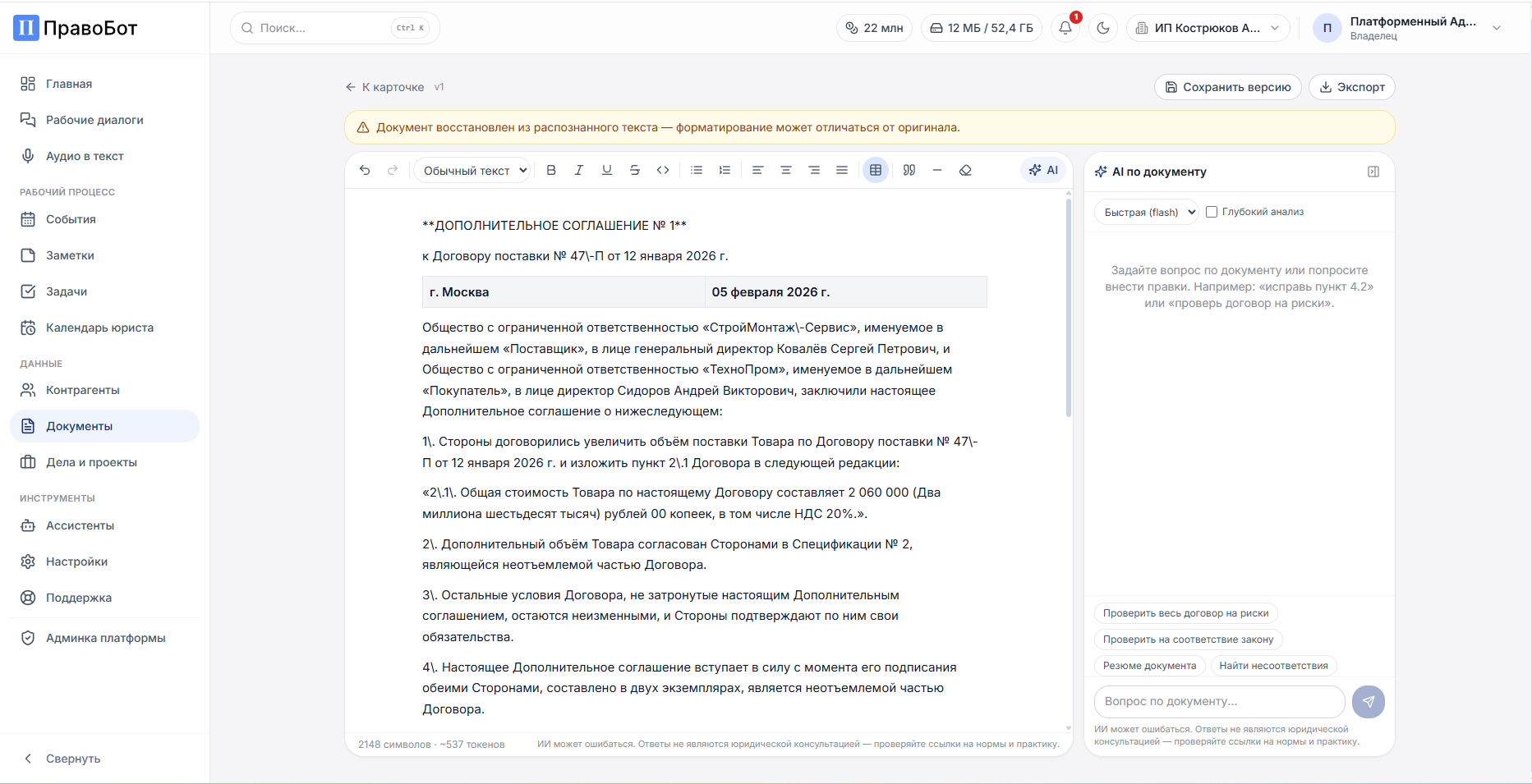This screenshot has height=784, width=1532.
Task: Click Проверить весь договор на риски
Action: tap(1185, 613)
